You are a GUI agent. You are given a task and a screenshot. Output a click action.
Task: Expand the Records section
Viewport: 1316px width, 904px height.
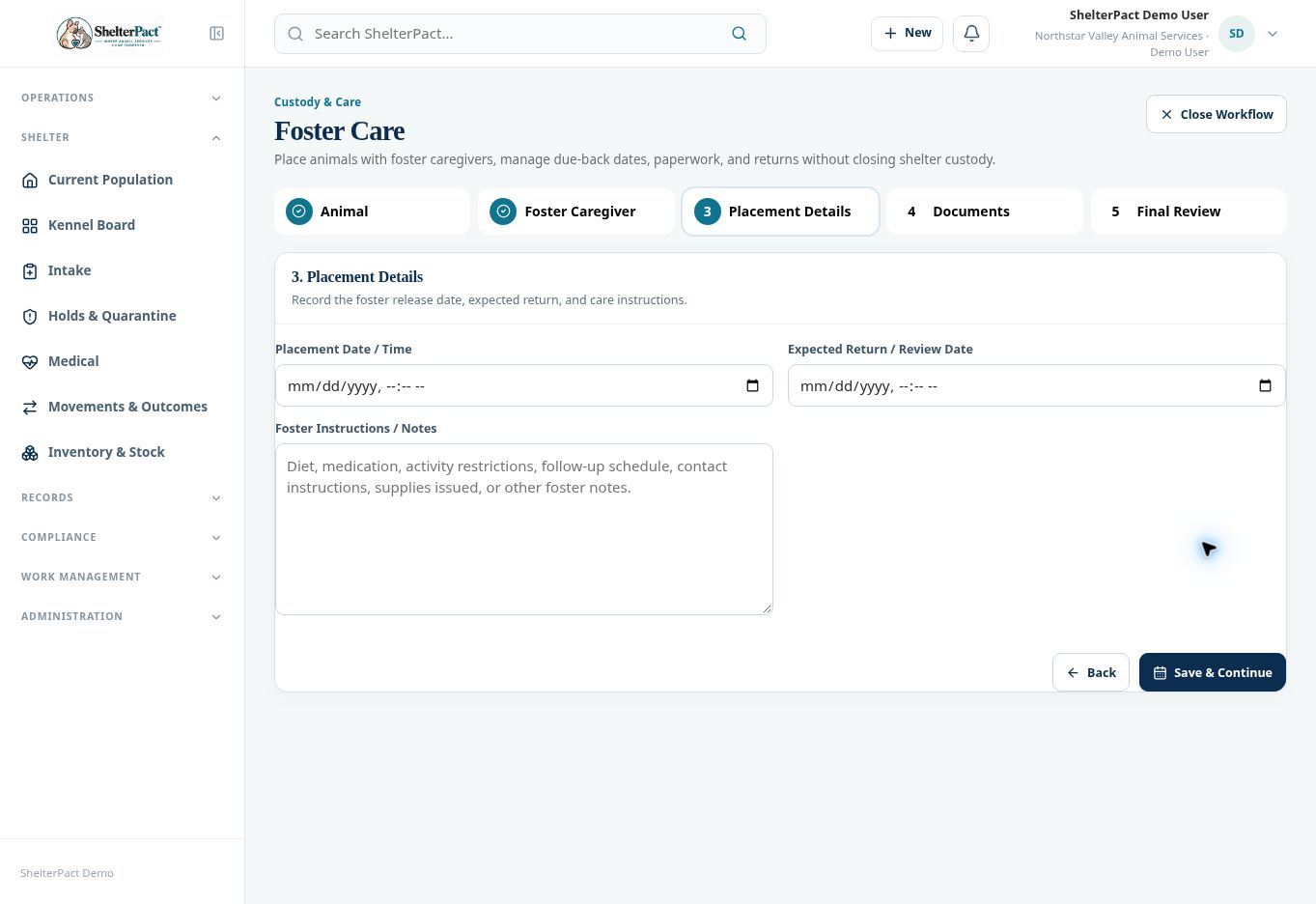(122, 497)
